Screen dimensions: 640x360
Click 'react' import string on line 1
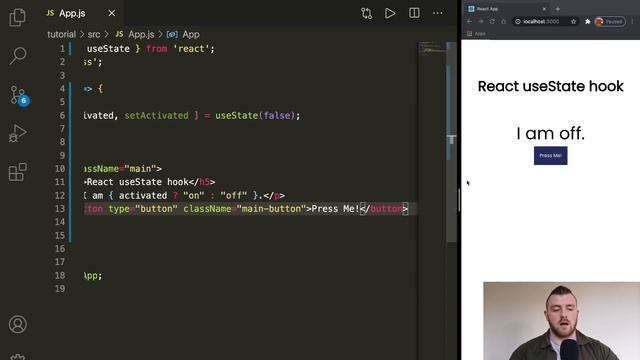[x=191, y=49]
